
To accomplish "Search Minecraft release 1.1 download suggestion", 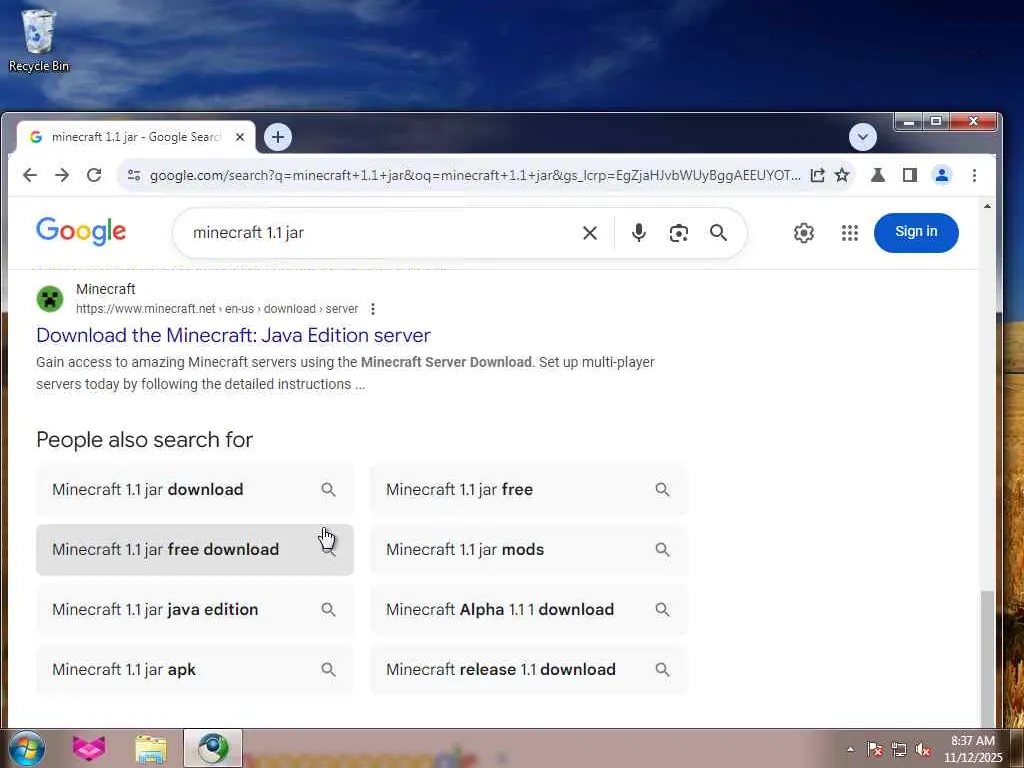I will pyautogui.click(x=528, y=670).
